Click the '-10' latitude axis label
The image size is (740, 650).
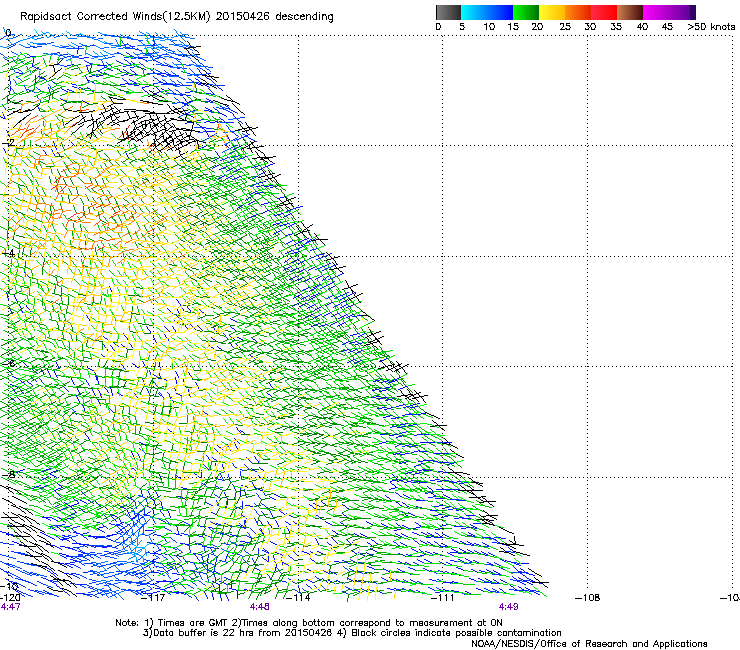(x=10, y=586)
